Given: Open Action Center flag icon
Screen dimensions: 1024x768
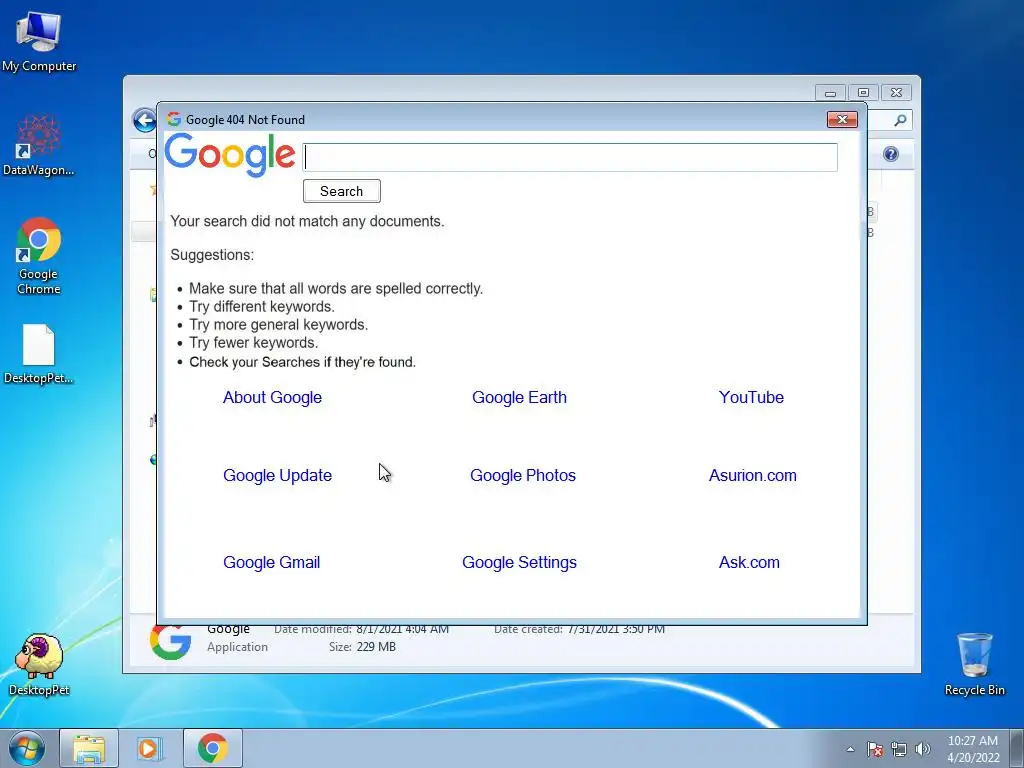Looking at the screenshot, I should [875, 749].
